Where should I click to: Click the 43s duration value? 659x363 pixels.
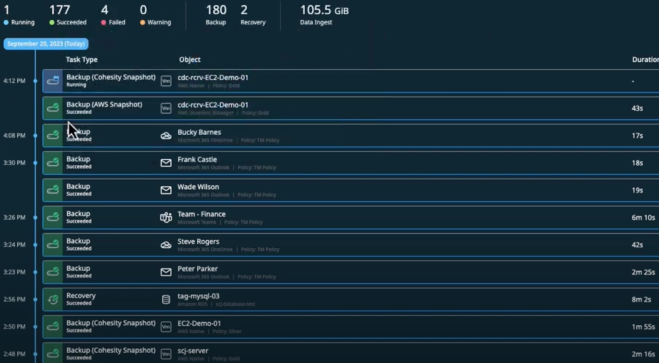pyautogui.click(x=637, y=108)
